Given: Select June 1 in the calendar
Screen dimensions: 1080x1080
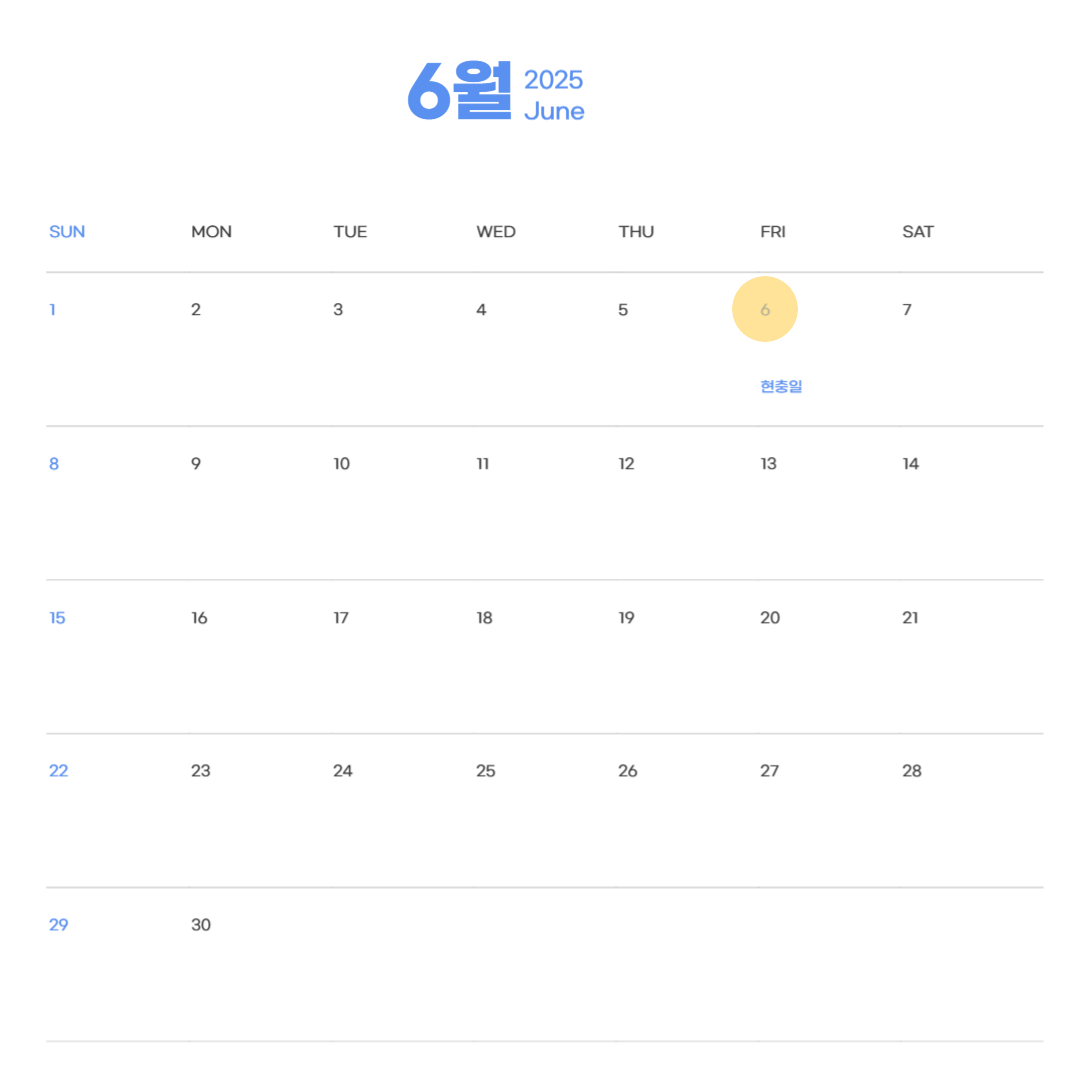Looking at the screenshot, I should pyautogui.click(x=52, y=310).
